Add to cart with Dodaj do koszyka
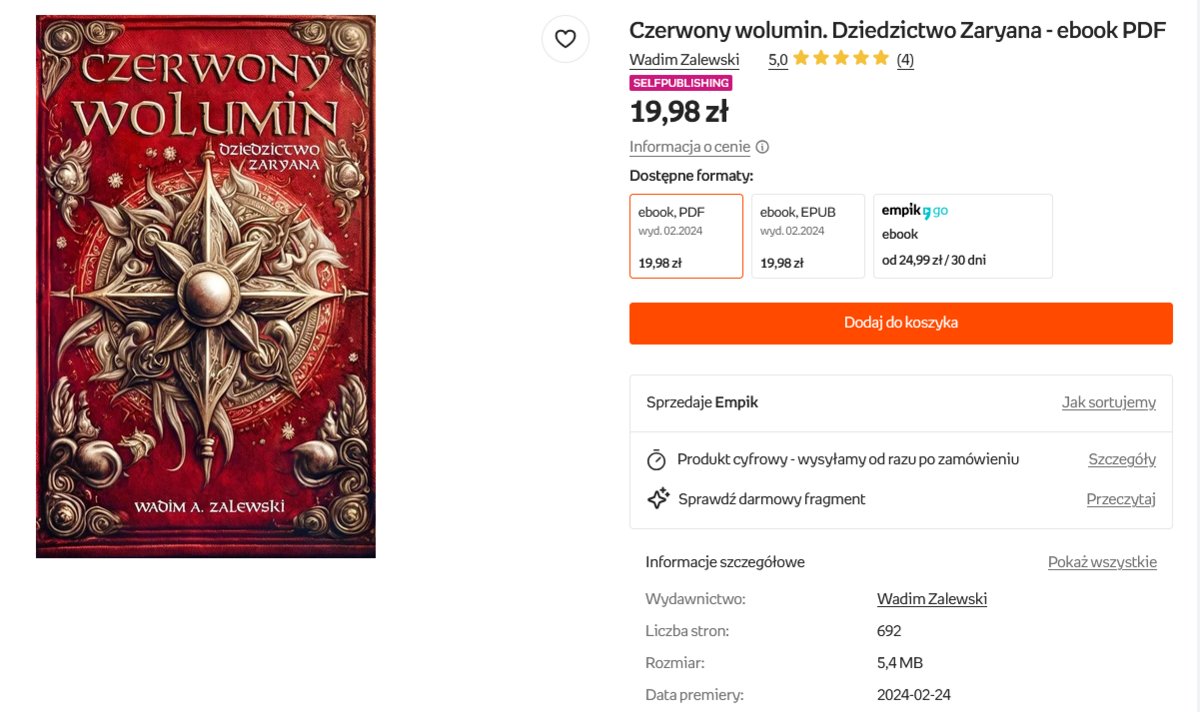Viewport: 1200px width, 712px height. [x=900, y=323]
